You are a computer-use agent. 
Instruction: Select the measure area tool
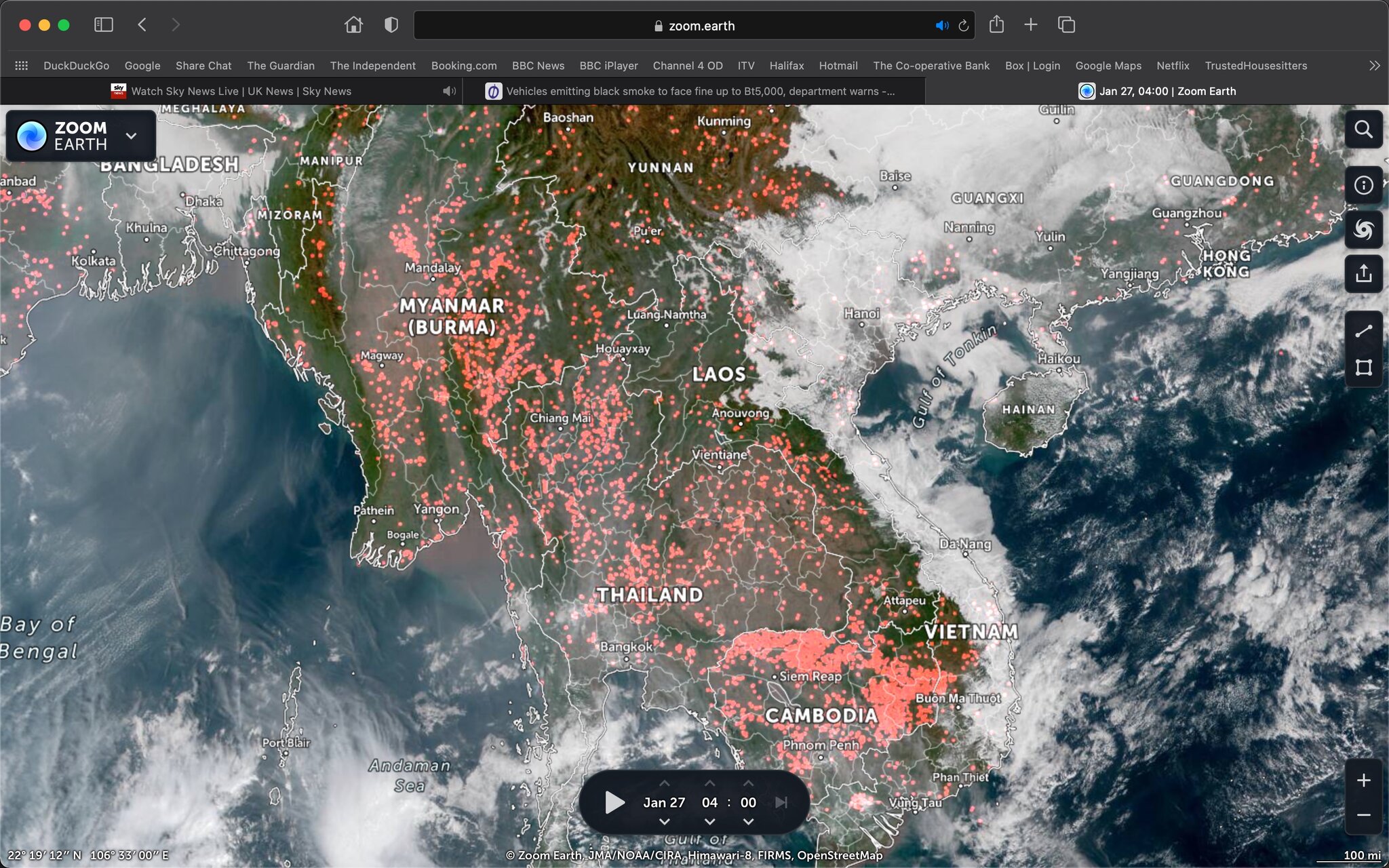1363,368
